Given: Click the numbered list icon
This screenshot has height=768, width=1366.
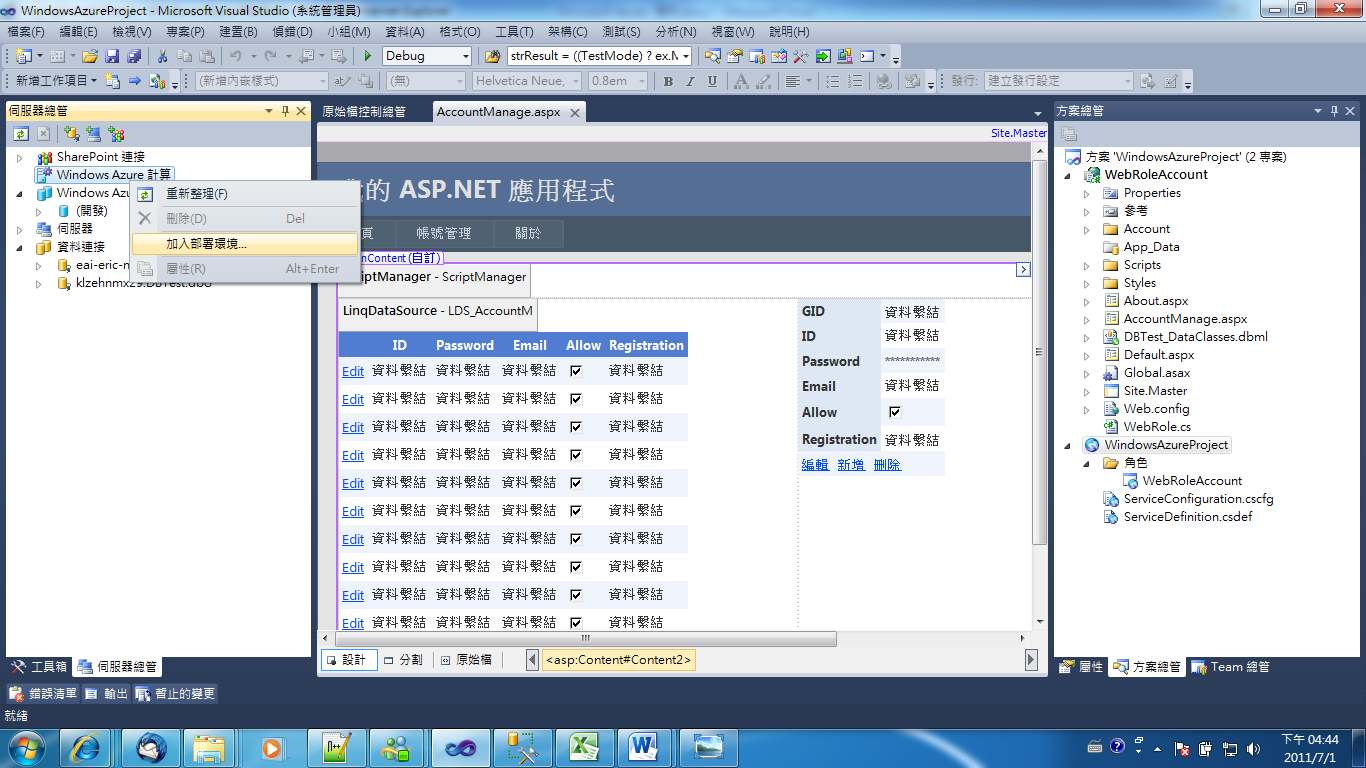Looking at the screenshot, I should point(855,81).
